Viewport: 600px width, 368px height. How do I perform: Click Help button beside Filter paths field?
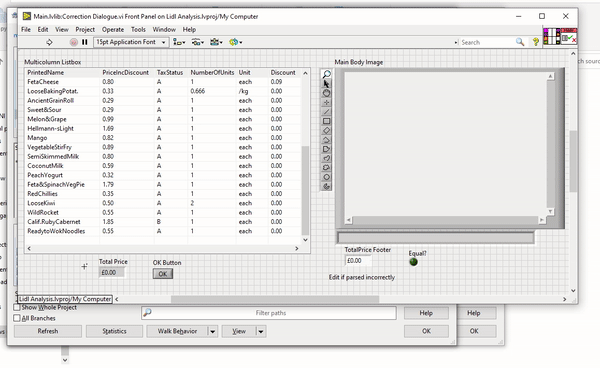tap(426, 313)
